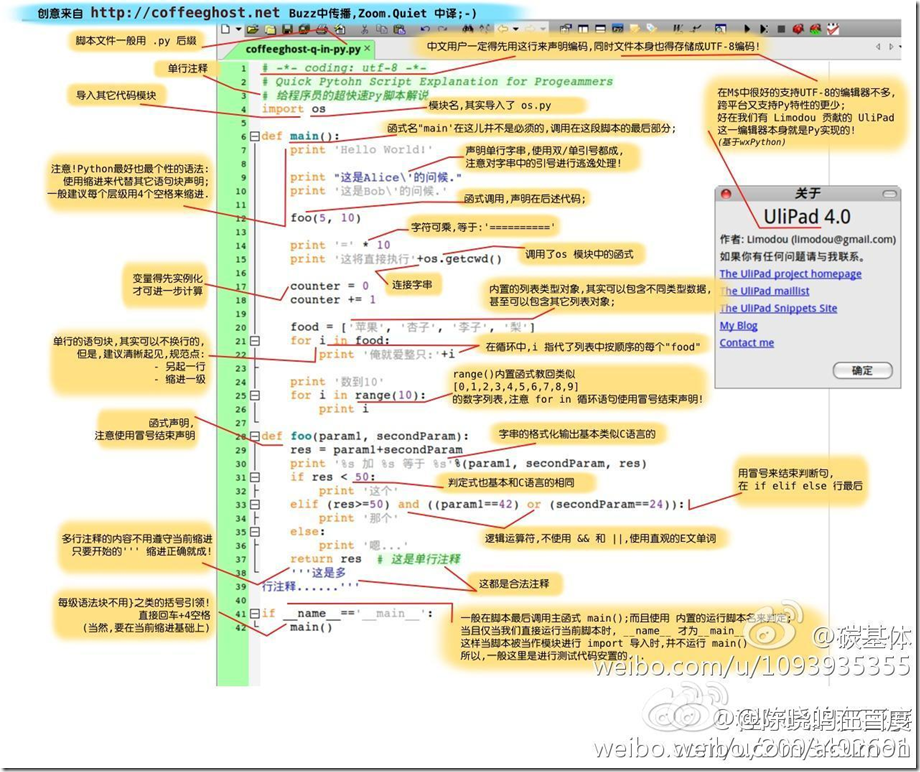Click 'counter += 1' on line 18

pos(333,300)
